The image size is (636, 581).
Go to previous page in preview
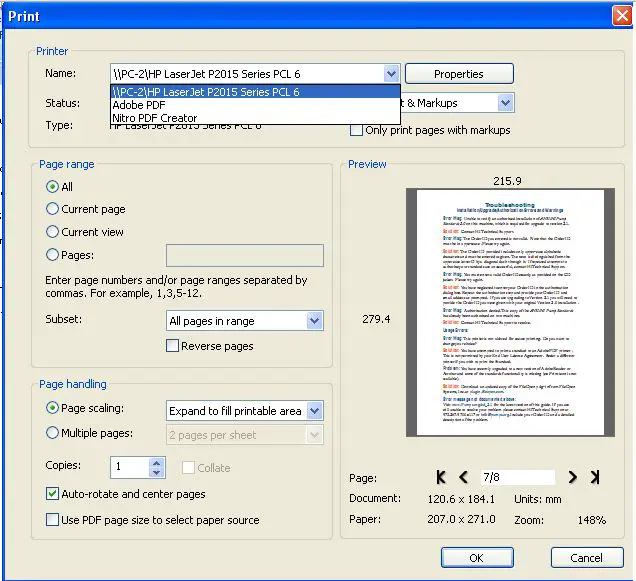pyautogui.click(x=463, y=477)
